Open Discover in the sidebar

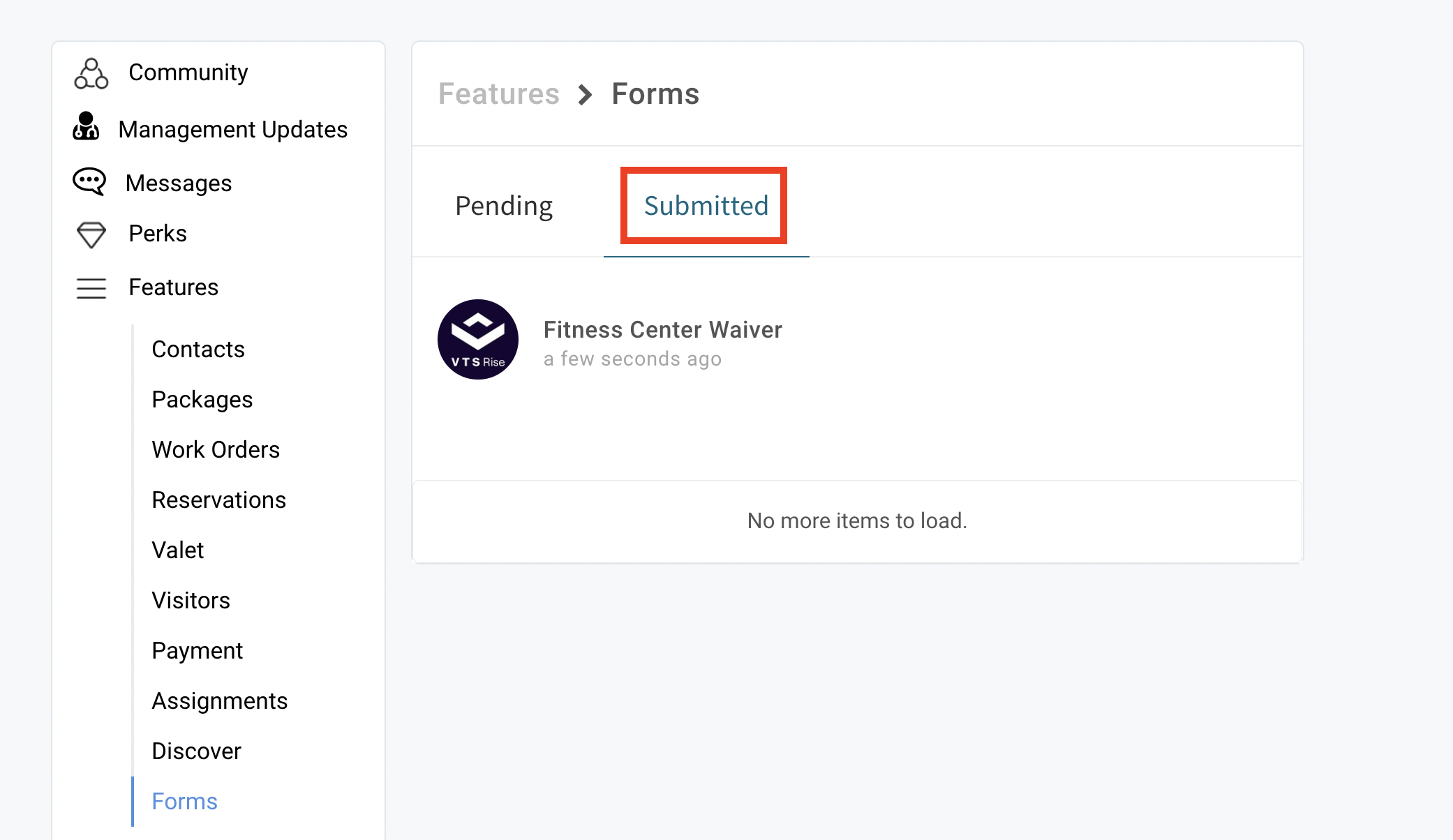click(196, 751)
